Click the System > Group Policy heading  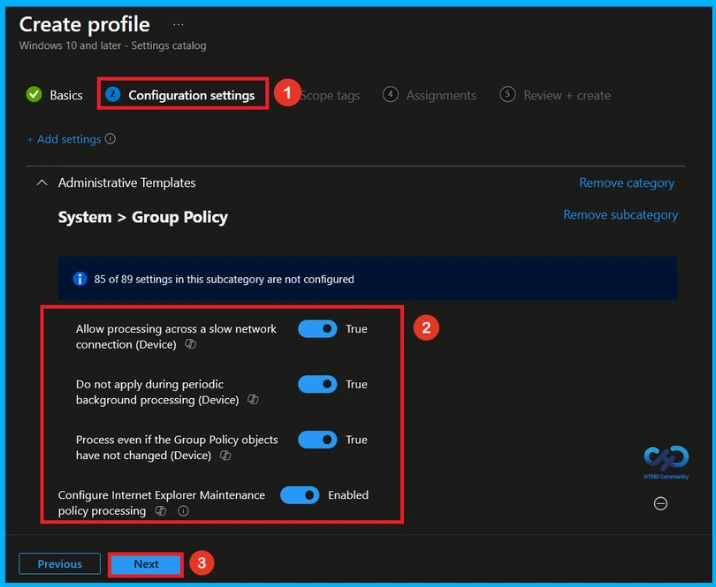(x=143, y=217)
